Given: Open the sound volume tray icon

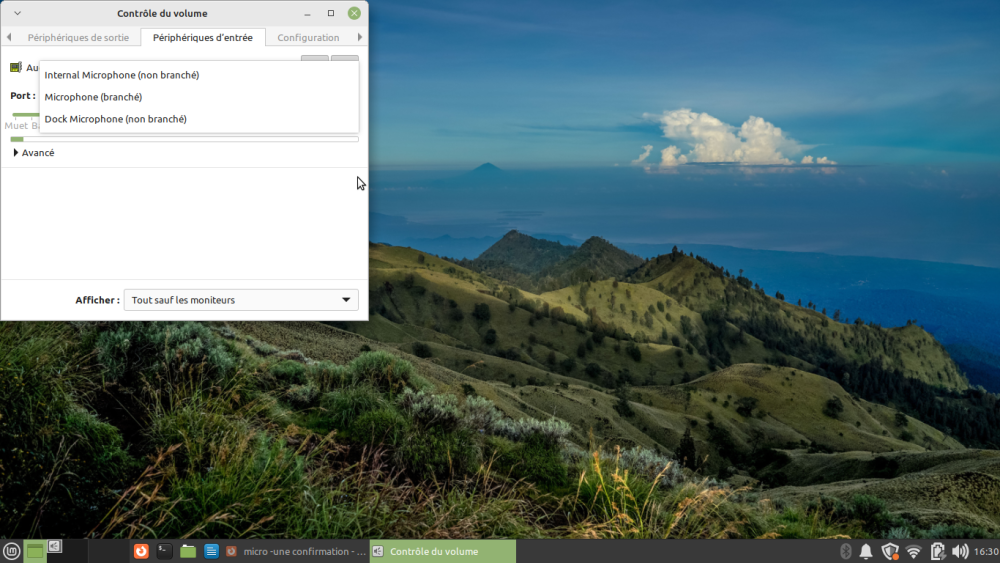Looking at the screenshot, I should click(960, 551).
